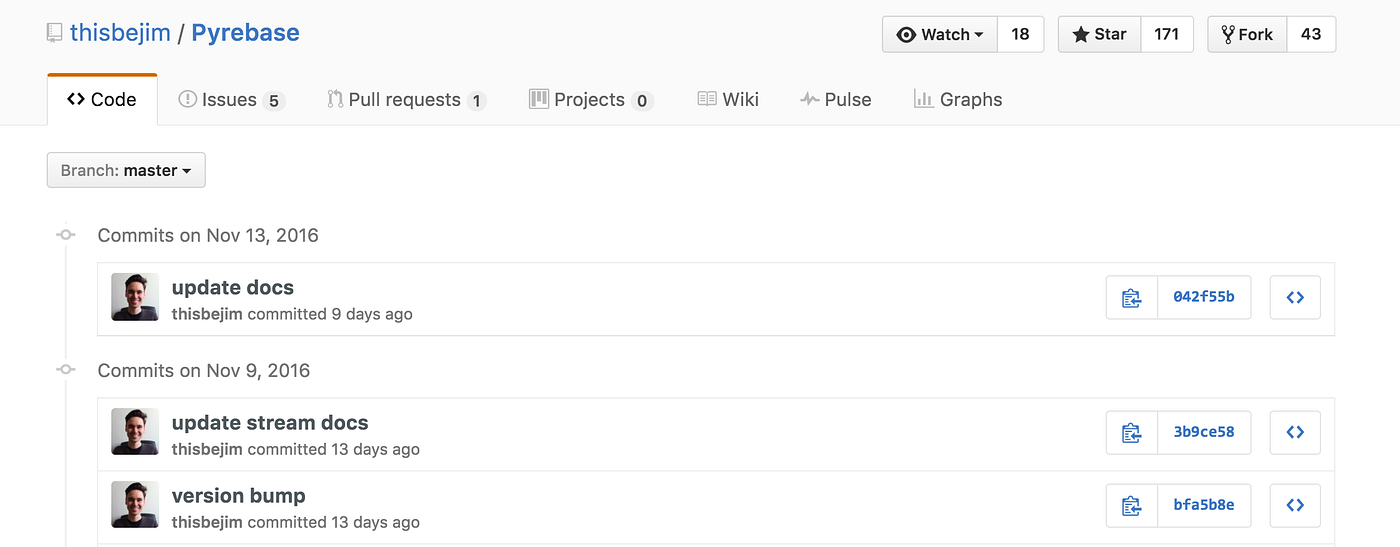Click the repository book icon
The width and height of the screenshot is (1400, 547).
[x=54, y=33]
